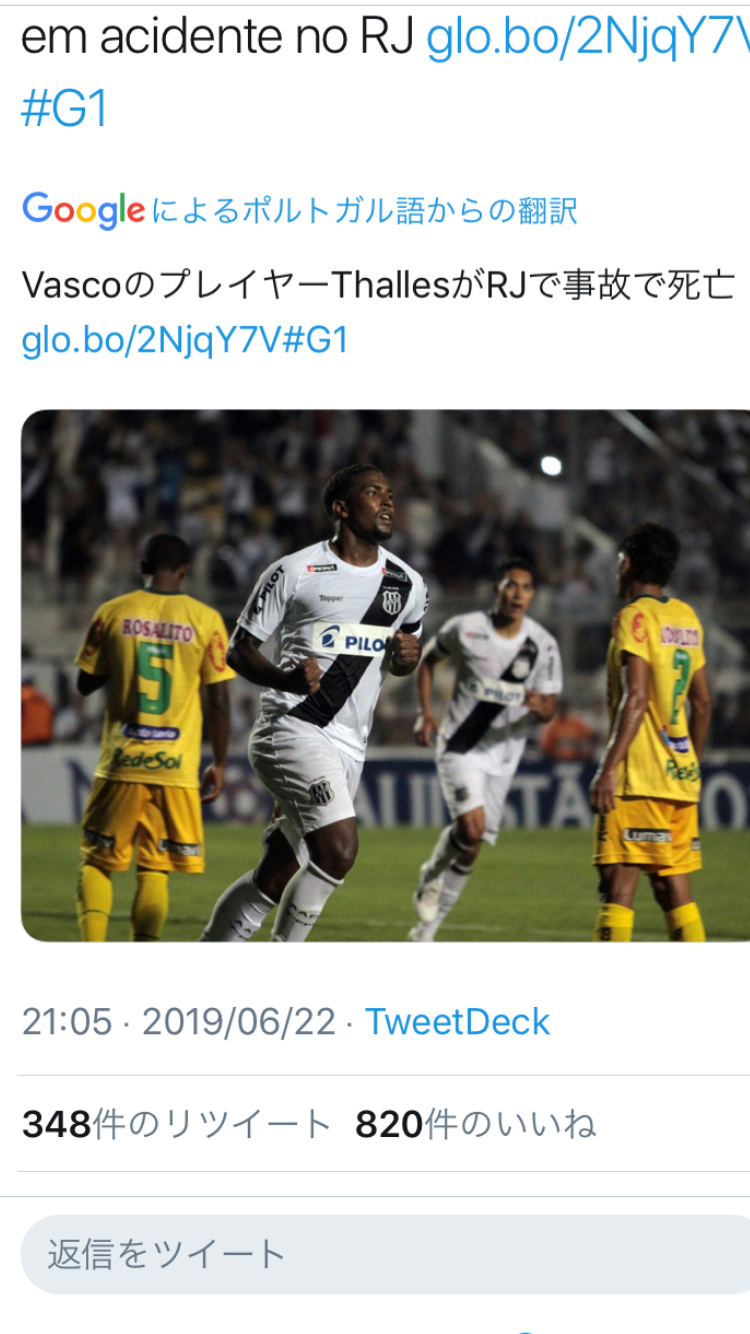Open the TweetDeck source link
This screenshot has width=750, height=1334.
(457, 1022)
